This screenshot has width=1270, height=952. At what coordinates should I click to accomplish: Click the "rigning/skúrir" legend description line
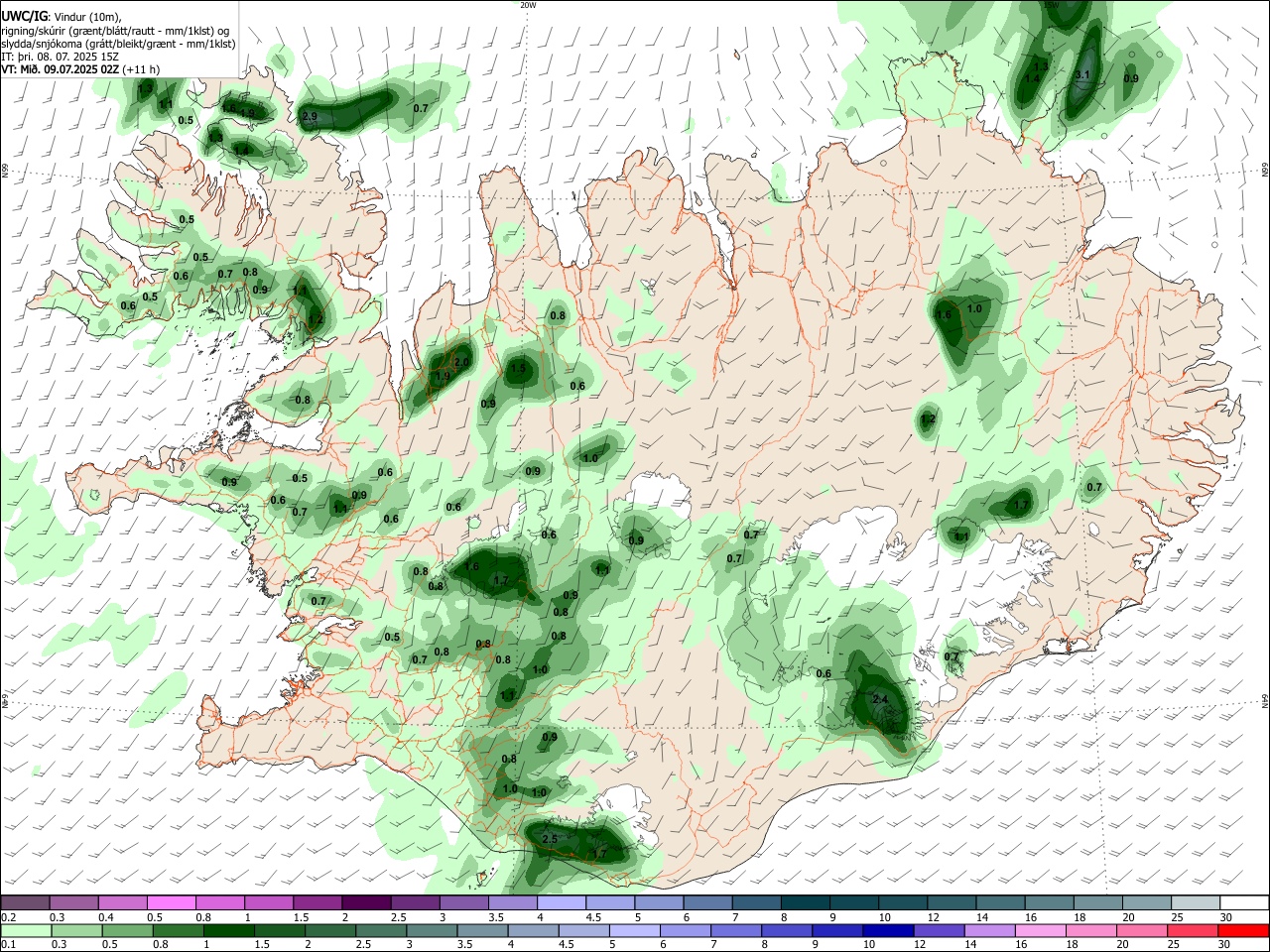[115, 31]
